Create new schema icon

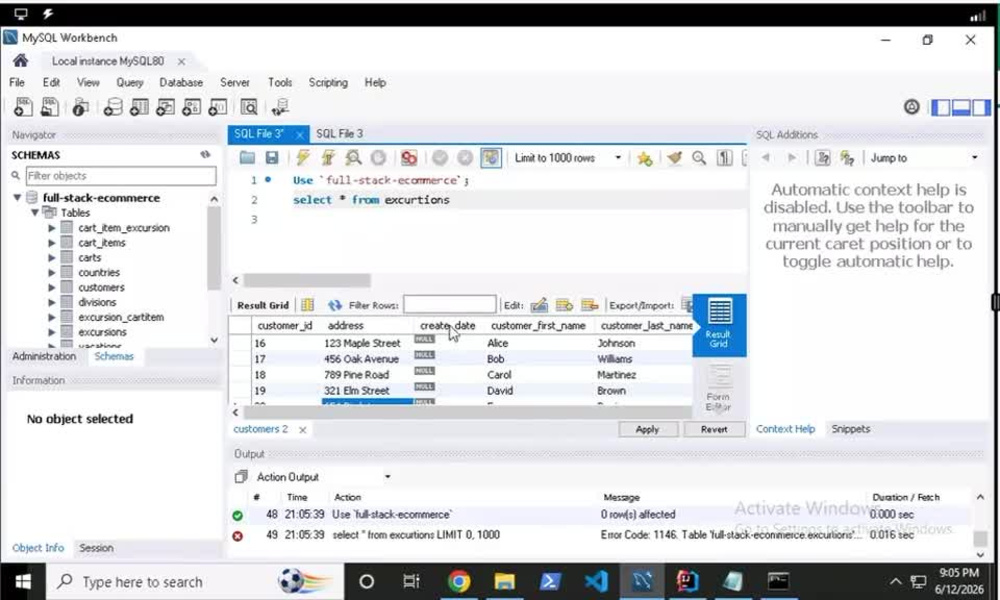click(x=113, y=107)
